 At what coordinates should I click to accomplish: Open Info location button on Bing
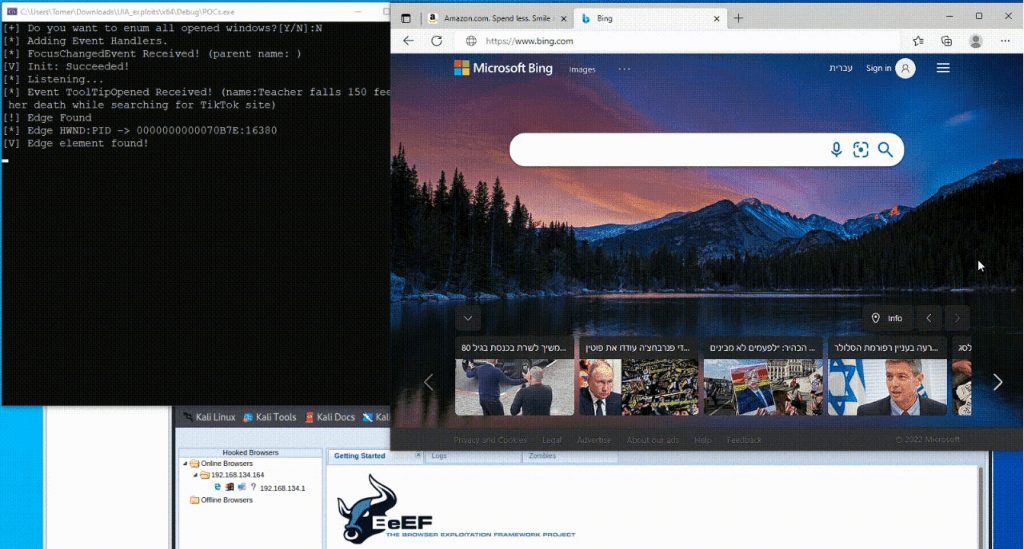tap(888, 318)
